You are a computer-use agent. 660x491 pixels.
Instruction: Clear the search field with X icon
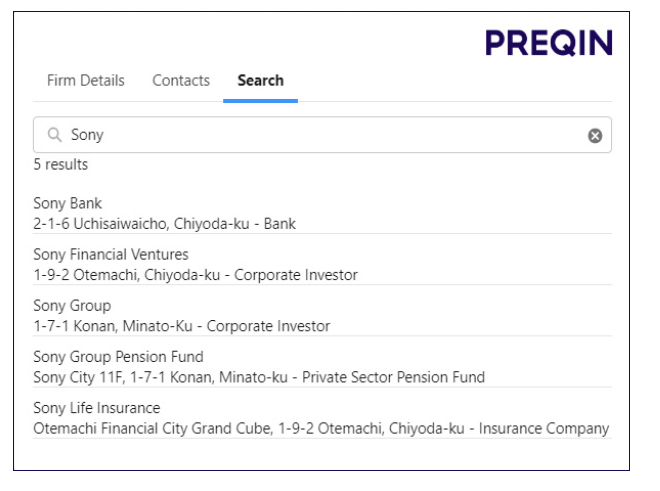[595, 135]
